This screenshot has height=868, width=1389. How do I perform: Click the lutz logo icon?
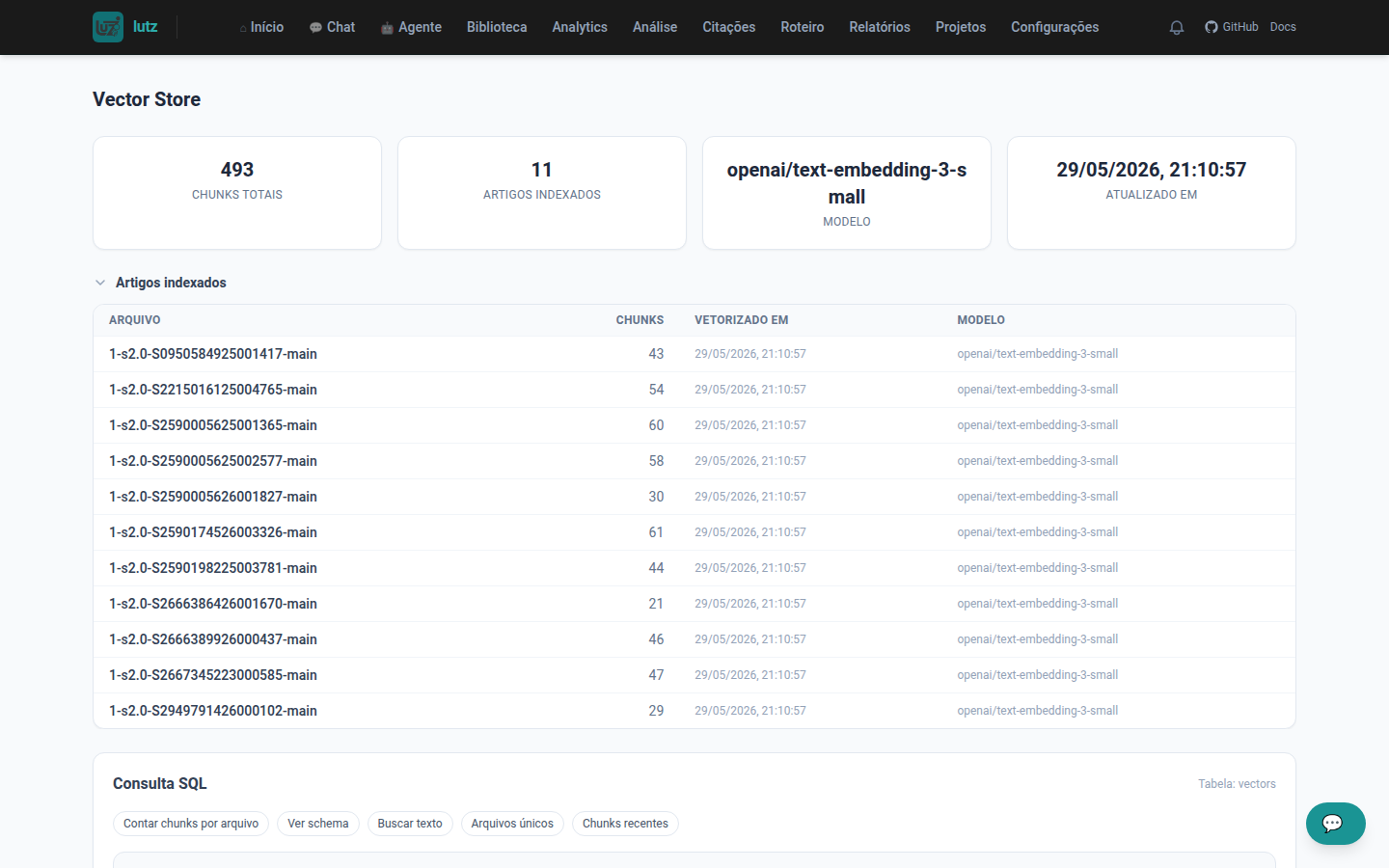click(x=108, y=27)
